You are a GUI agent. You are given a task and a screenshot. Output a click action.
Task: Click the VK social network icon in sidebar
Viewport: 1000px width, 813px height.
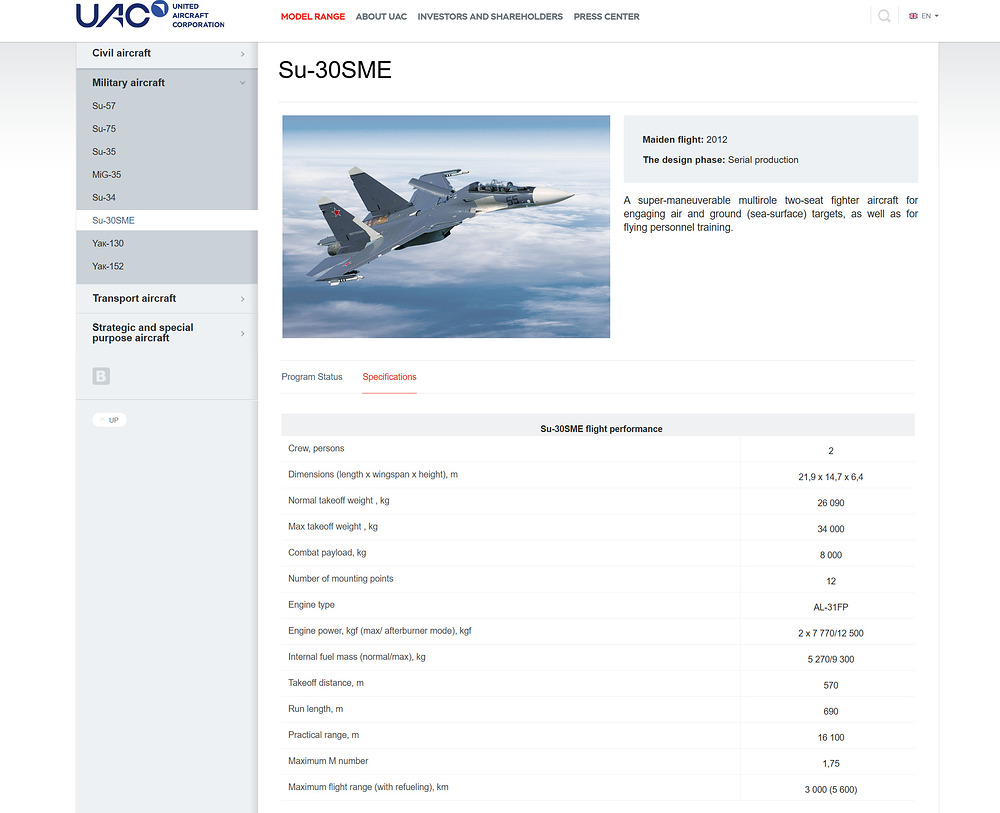101,376
